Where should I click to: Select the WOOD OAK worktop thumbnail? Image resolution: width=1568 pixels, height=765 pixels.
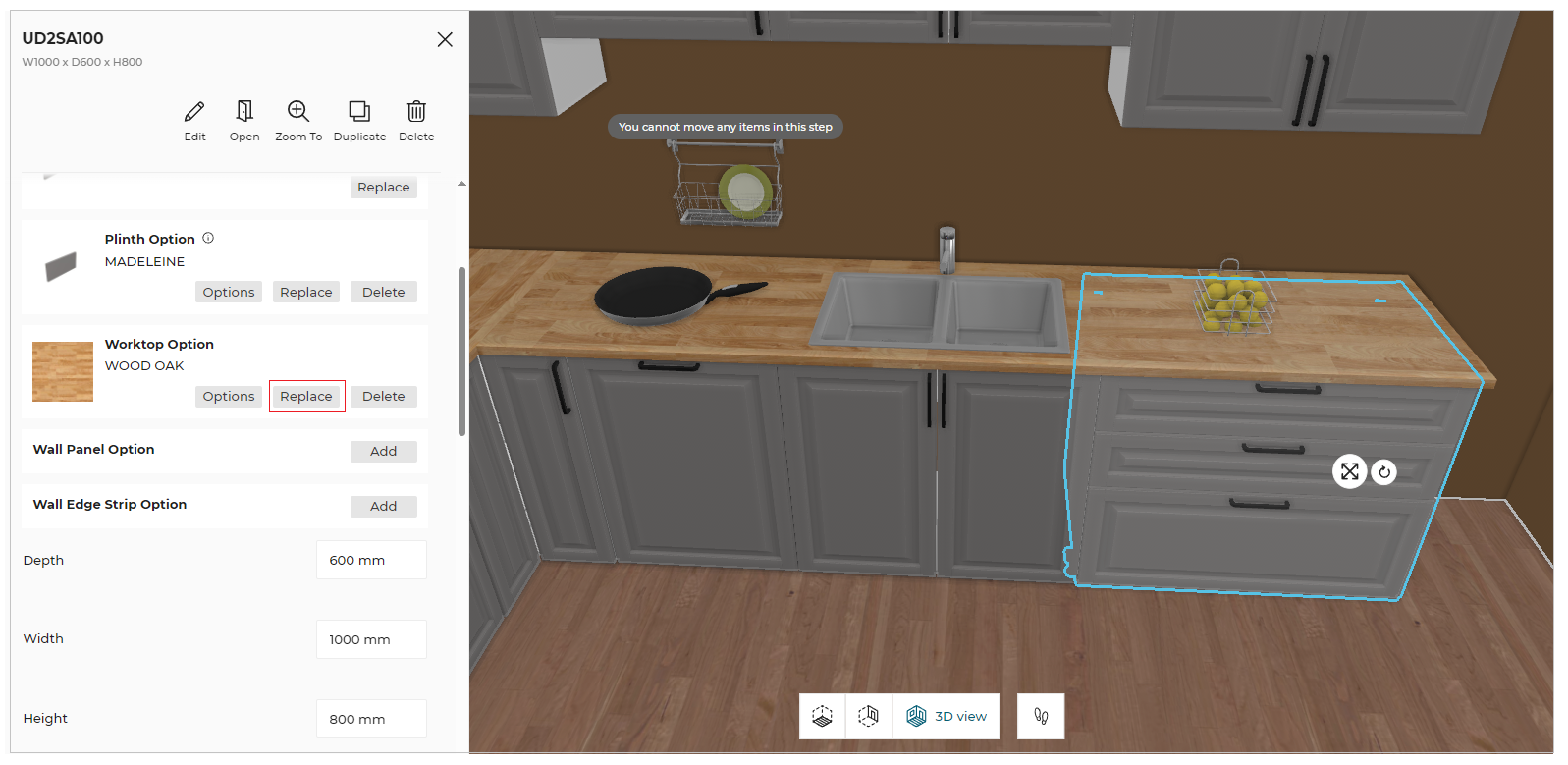[63, 371]
